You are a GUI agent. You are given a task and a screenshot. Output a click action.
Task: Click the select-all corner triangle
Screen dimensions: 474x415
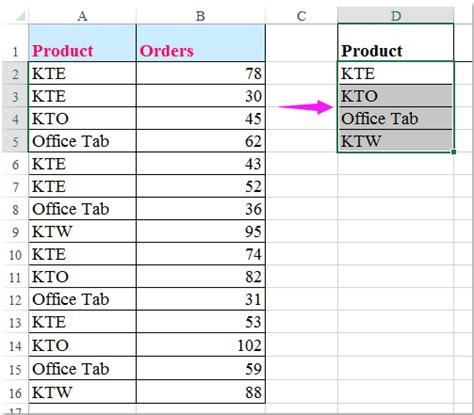coord(21,16)
